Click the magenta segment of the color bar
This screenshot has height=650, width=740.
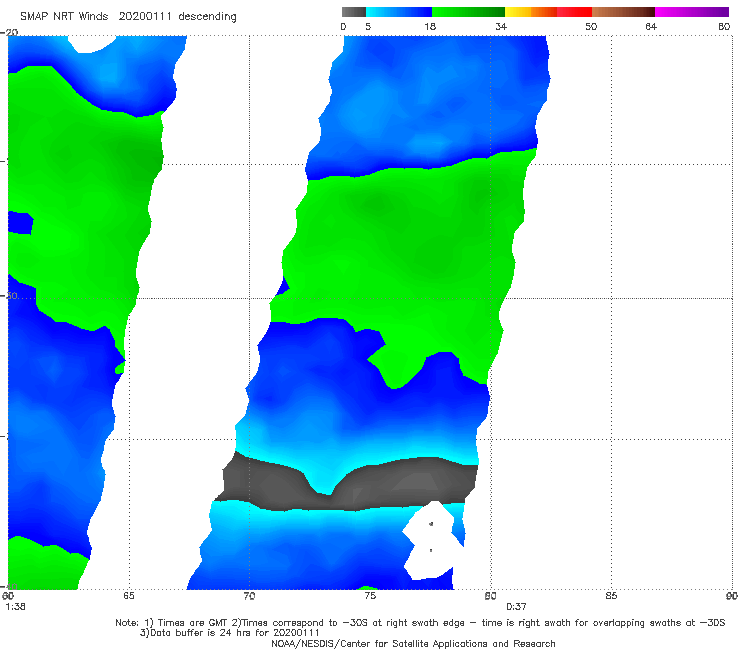[692, 12]
